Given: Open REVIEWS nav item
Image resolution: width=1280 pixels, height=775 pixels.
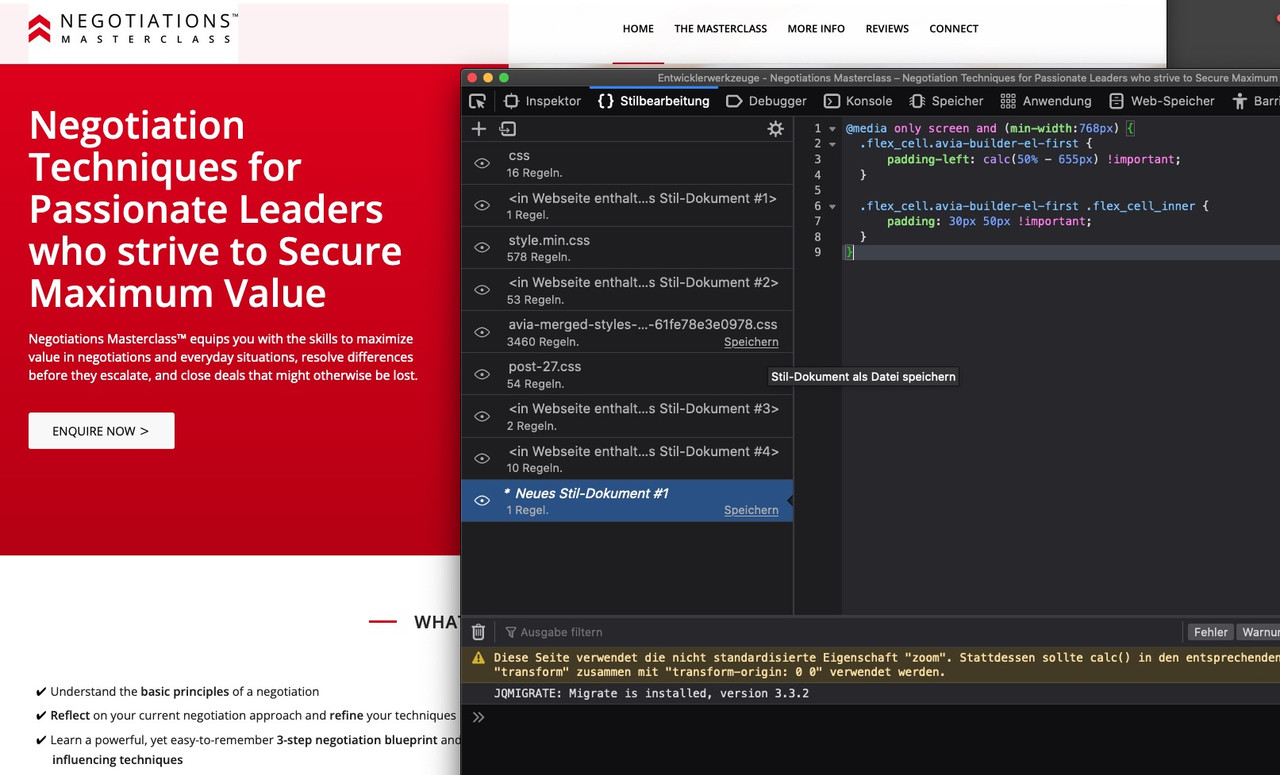Looking at the screenshot, I should (x=887, y=29).
